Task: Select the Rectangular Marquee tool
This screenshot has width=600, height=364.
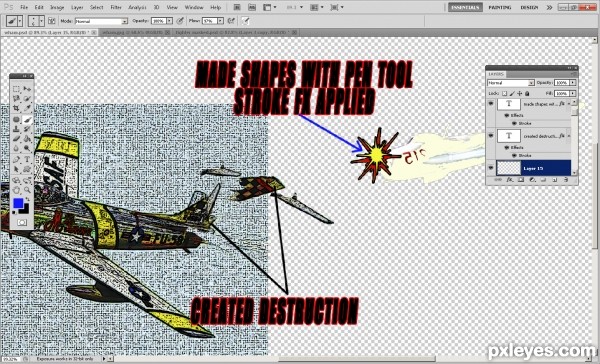Action: tap(16, 89)
